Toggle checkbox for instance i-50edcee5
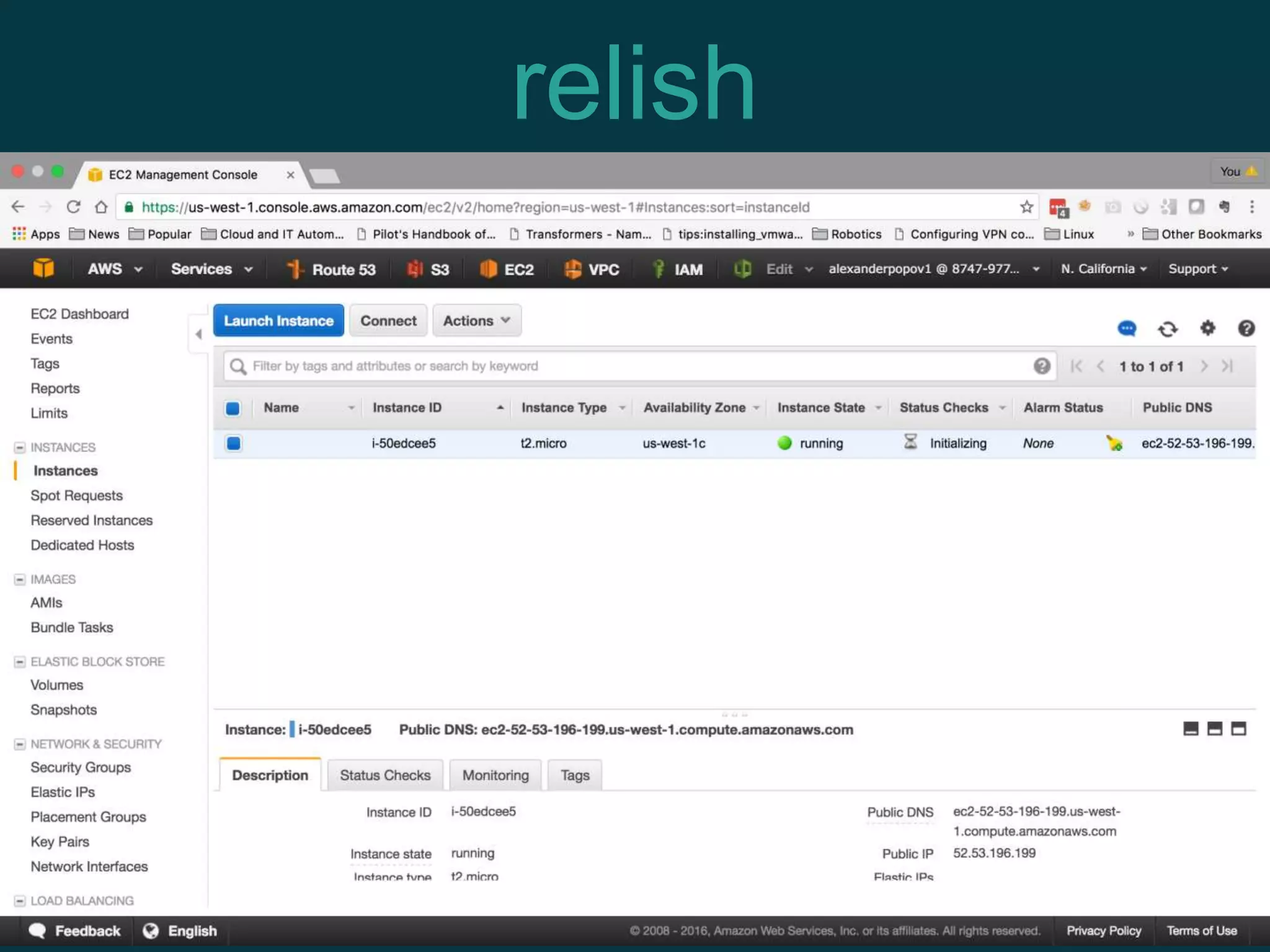Screen dimensions: 1270x952 tap(234, 443)
